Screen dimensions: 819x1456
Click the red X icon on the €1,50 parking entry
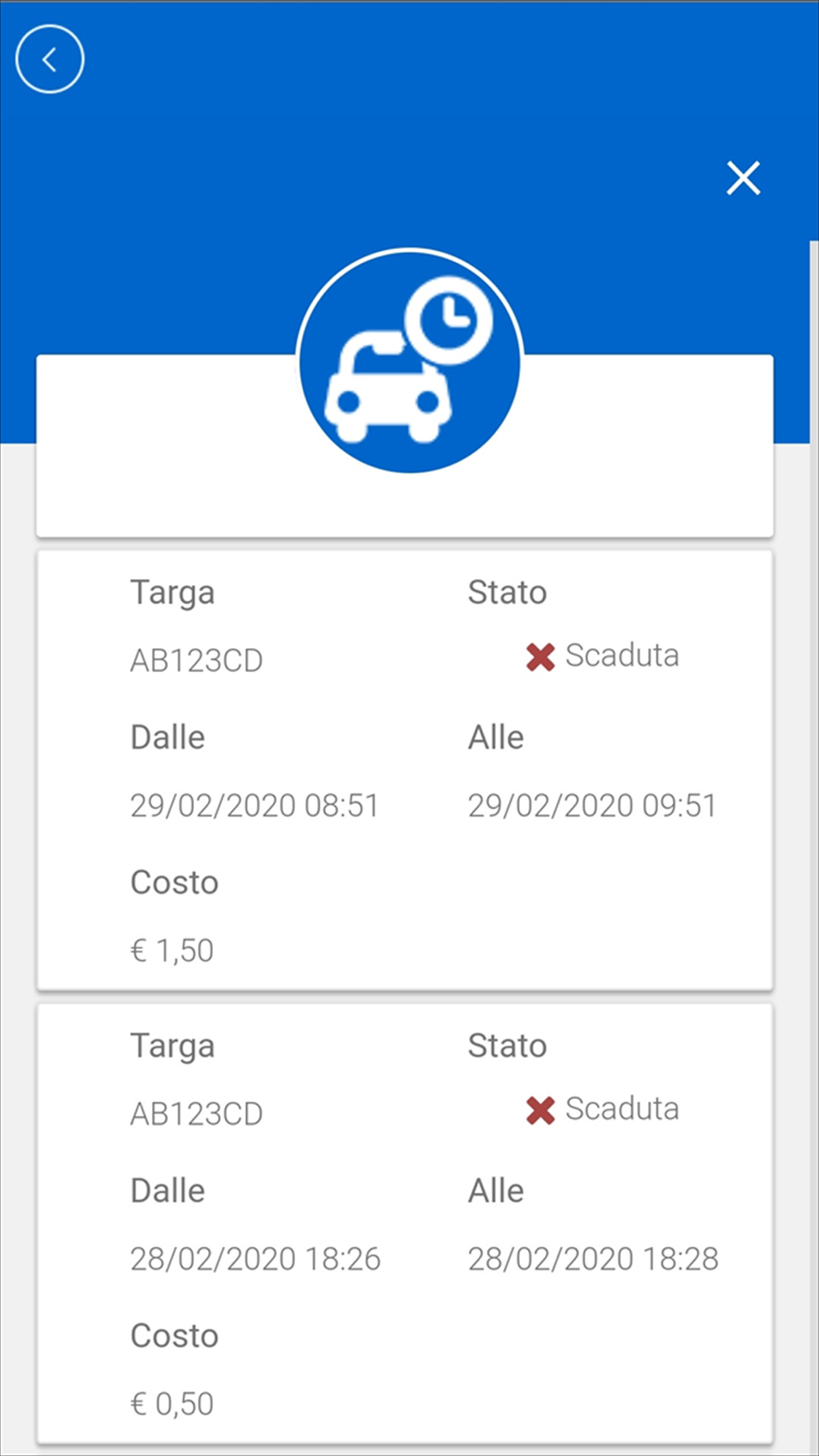click(x=541, y=657)
